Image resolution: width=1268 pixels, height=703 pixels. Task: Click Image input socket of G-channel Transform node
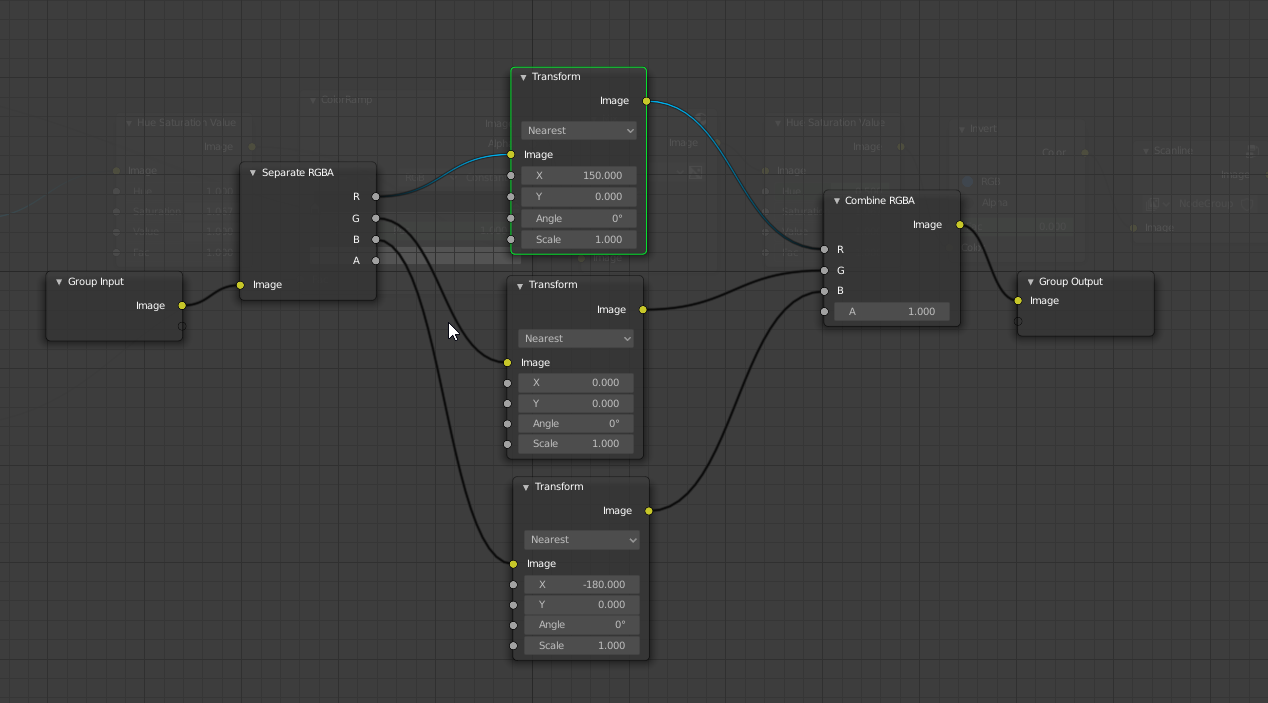tap(507, 362)
